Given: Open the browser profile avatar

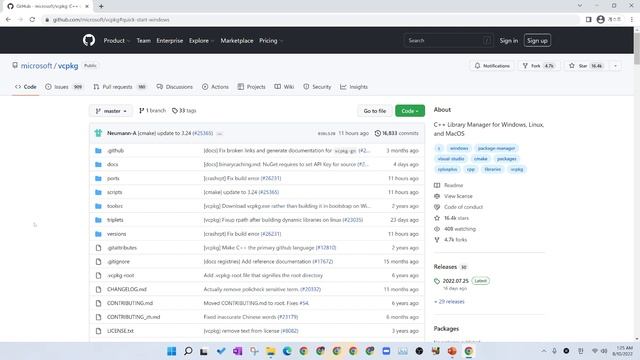Looking at the screenshot, I should point(600,20).
